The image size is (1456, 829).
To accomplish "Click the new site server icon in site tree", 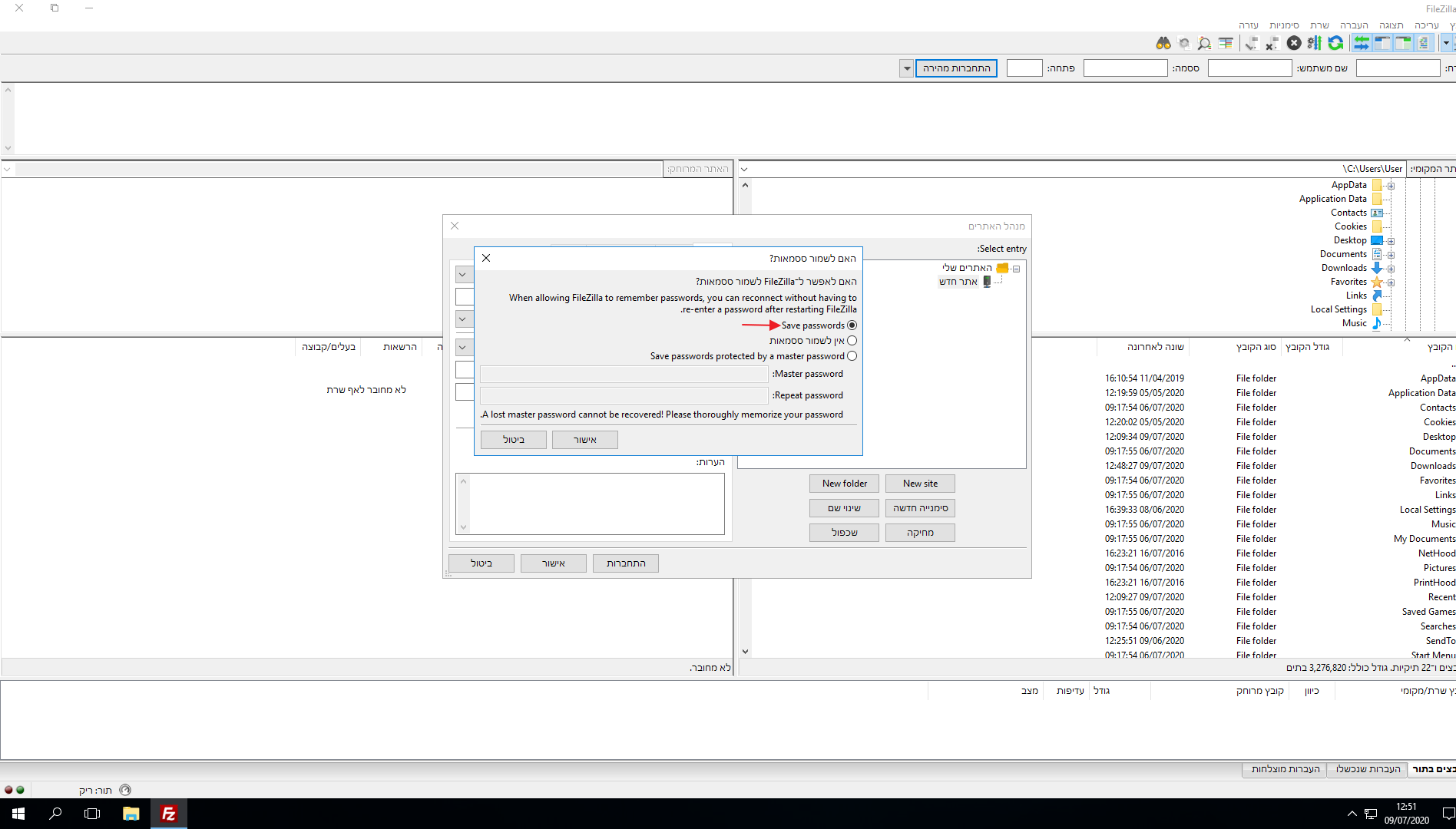I will pyautogui.click(x=987, y=282).
